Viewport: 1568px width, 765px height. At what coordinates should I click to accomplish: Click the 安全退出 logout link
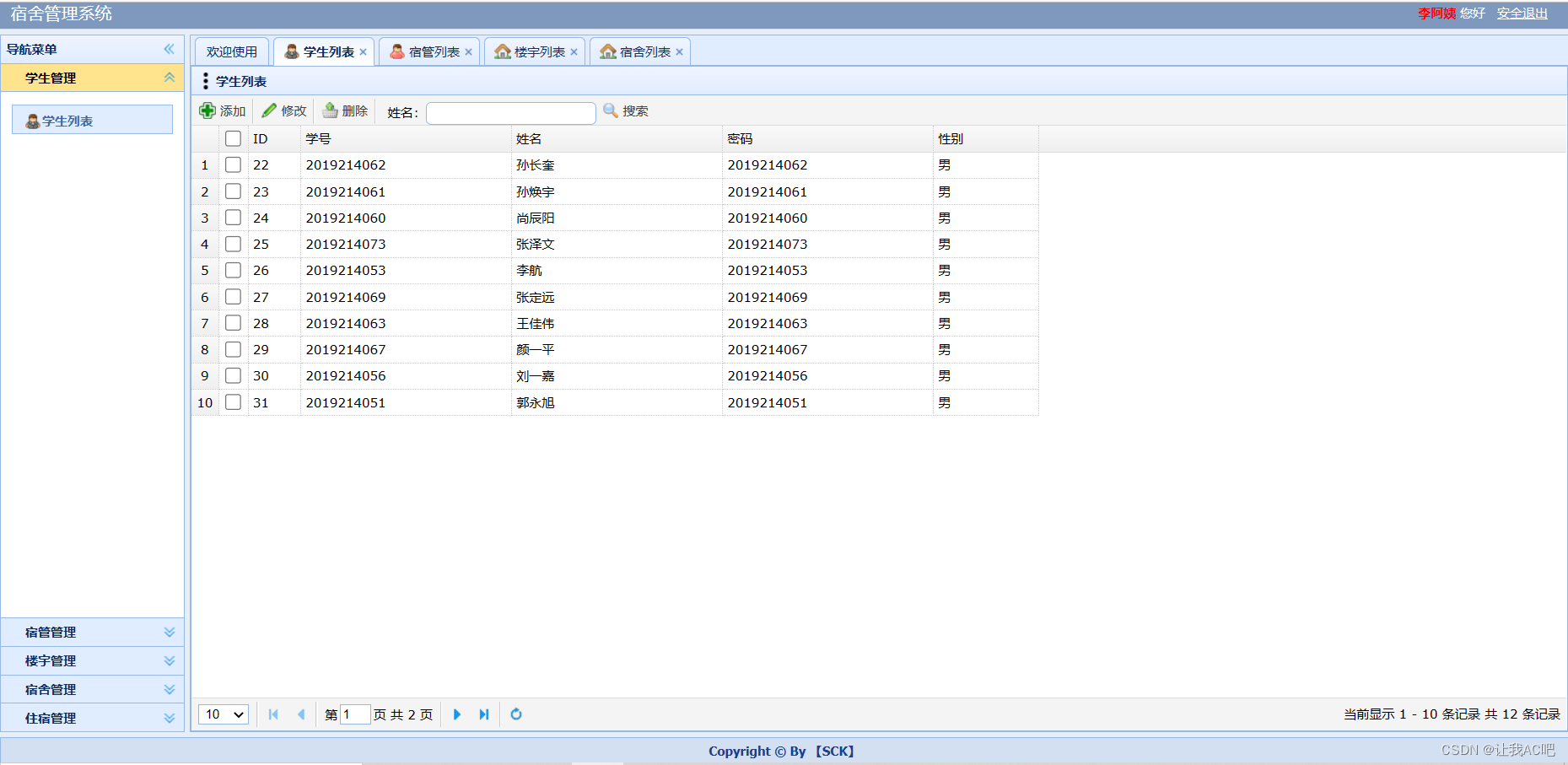point(1522,13)
